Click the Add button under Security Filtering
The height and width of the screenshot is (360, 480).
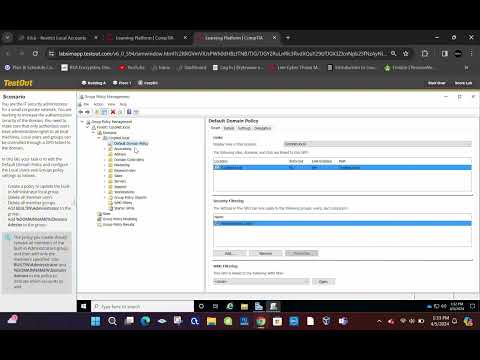pos(229,253)
